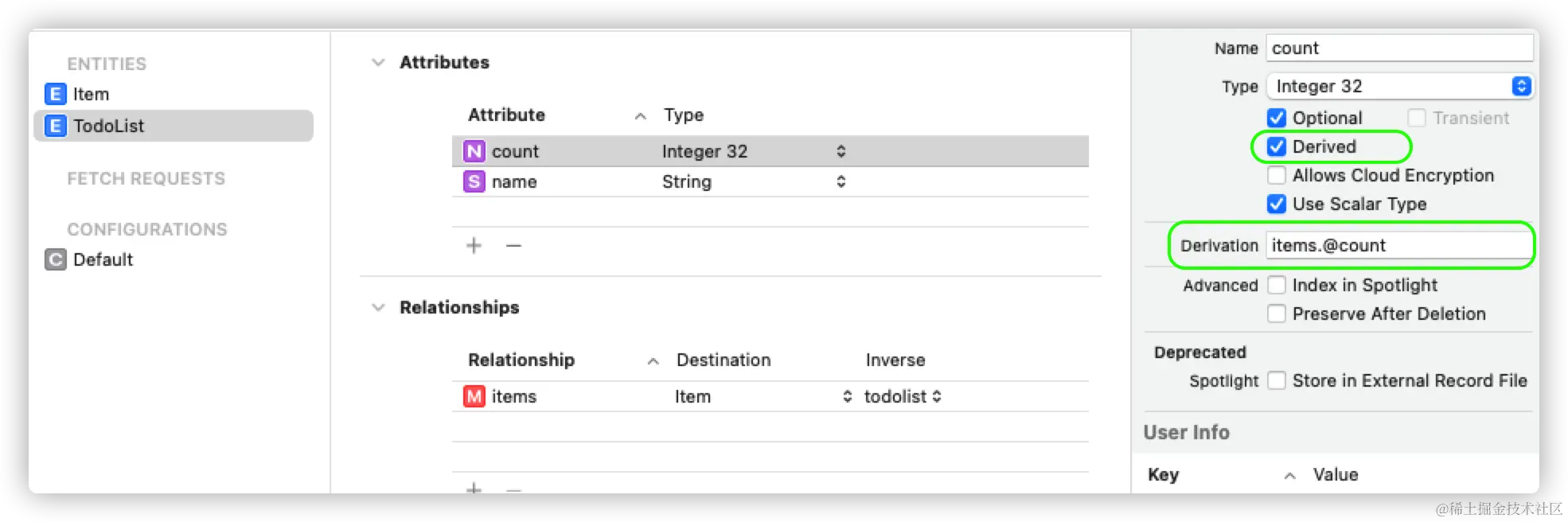Open count attribute type stepper

pyautogui.click(x=841, y=151)
